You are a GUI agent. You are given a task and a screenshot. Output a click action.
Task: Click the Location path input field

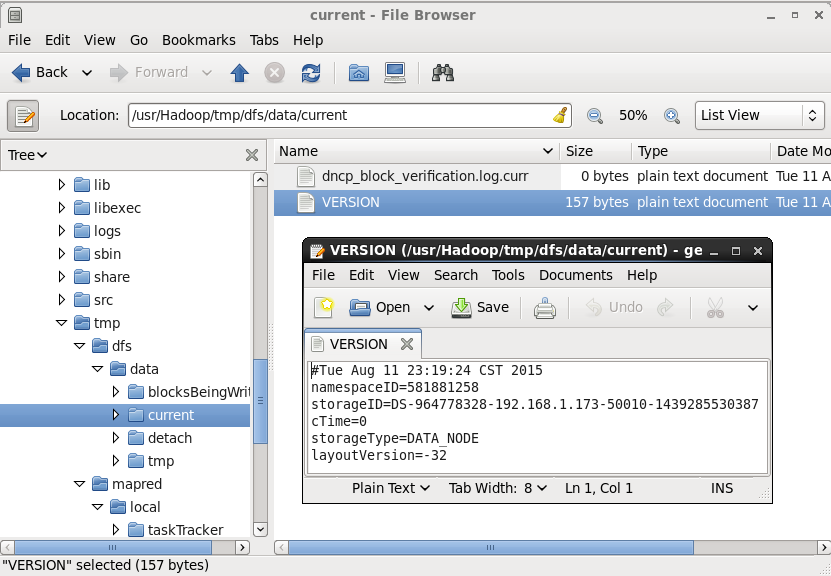coord(350,116)
